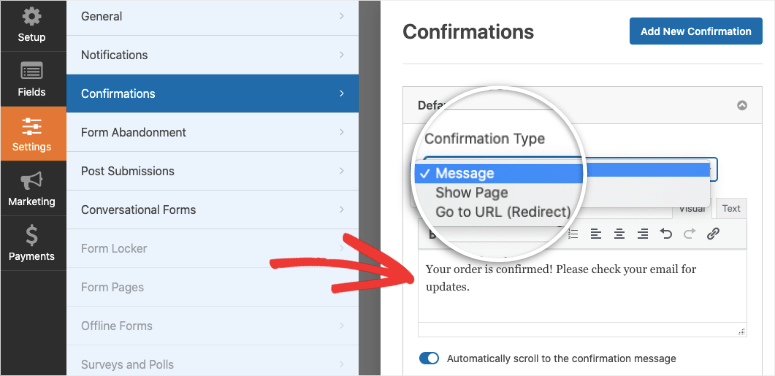Viewport: 775px width, 376px height.
Task: Open the Confirmation Type select box
Action: point(570,169)
